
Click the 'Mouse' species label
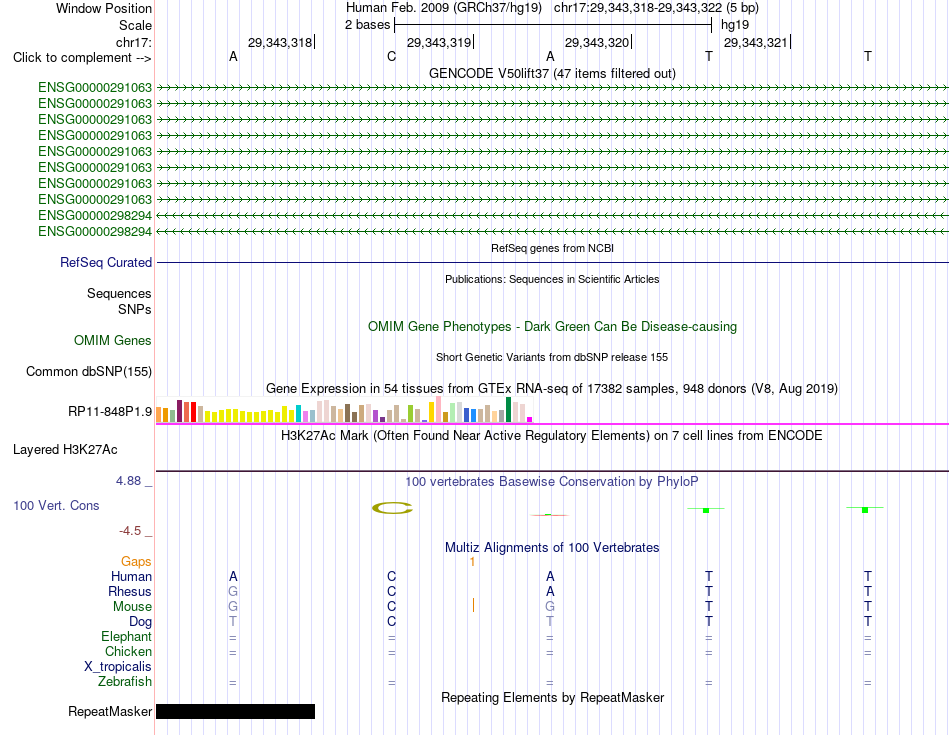pyautogui.click(x=132, y=607)
